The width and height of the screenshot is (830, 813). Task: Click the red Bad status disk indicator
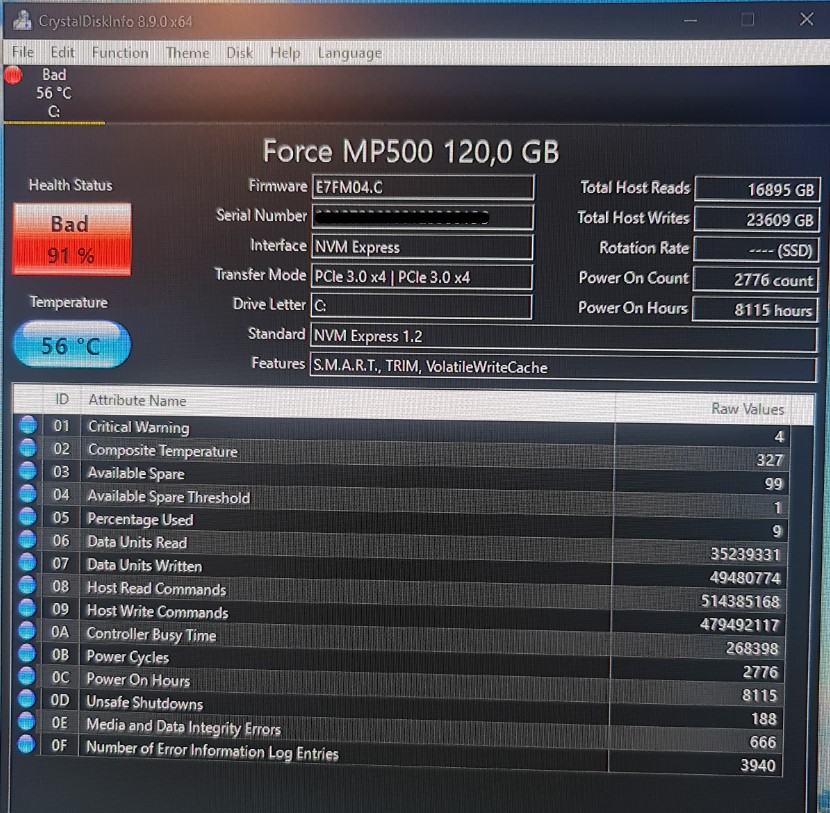coord(13,76)
